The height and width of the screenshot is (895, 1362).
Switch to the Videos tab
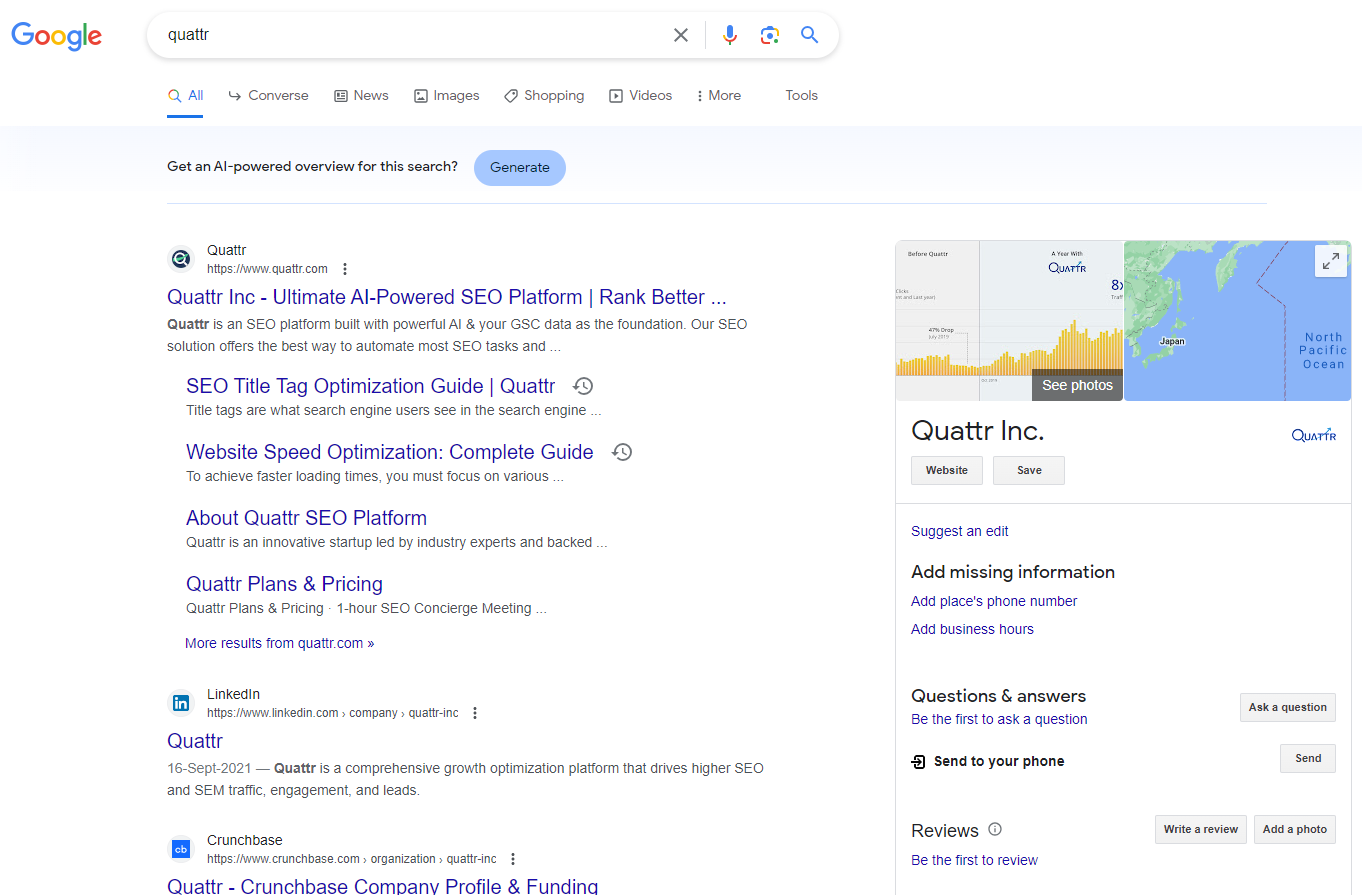tap(641, 96)
